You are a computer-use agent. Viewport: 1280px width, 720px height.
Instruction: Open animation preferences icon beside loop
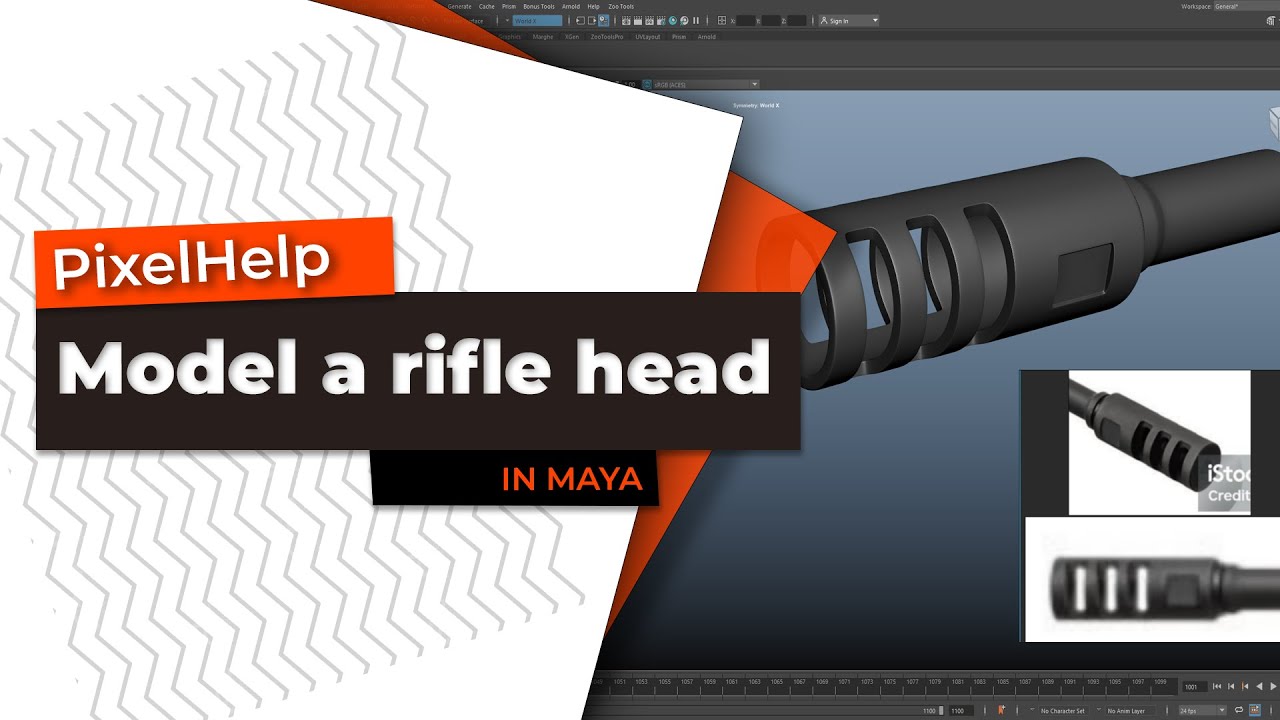pos(1255,710)
